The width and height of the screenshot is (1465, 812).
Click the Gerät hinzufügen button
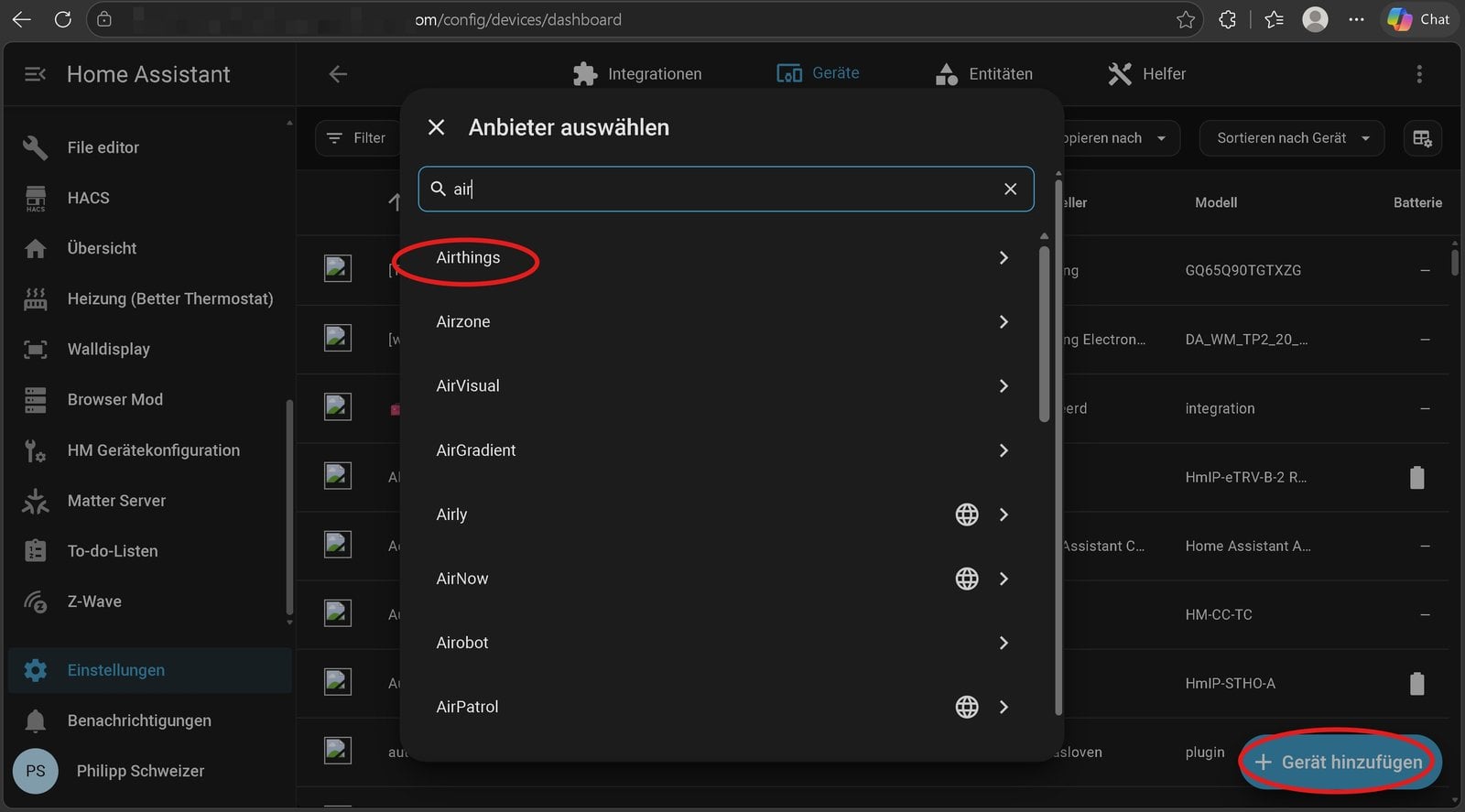click(1340, 762)
